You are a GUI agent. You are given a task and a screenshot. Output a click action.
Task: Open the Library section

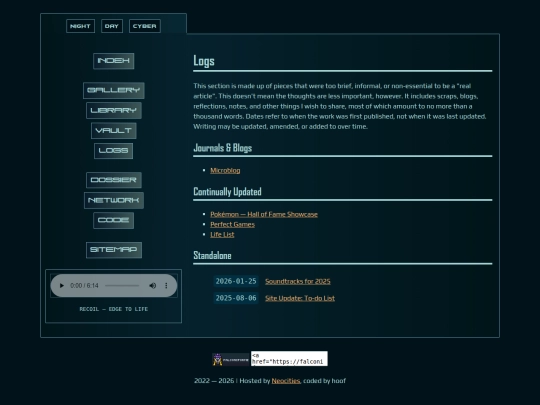coord(114,111)
